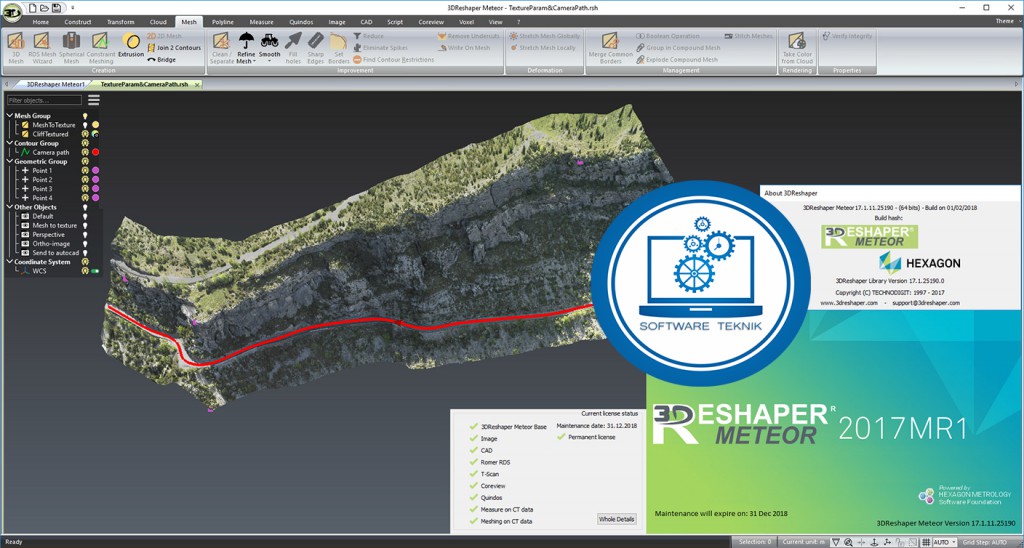Click the save icon in quick access

56,7
